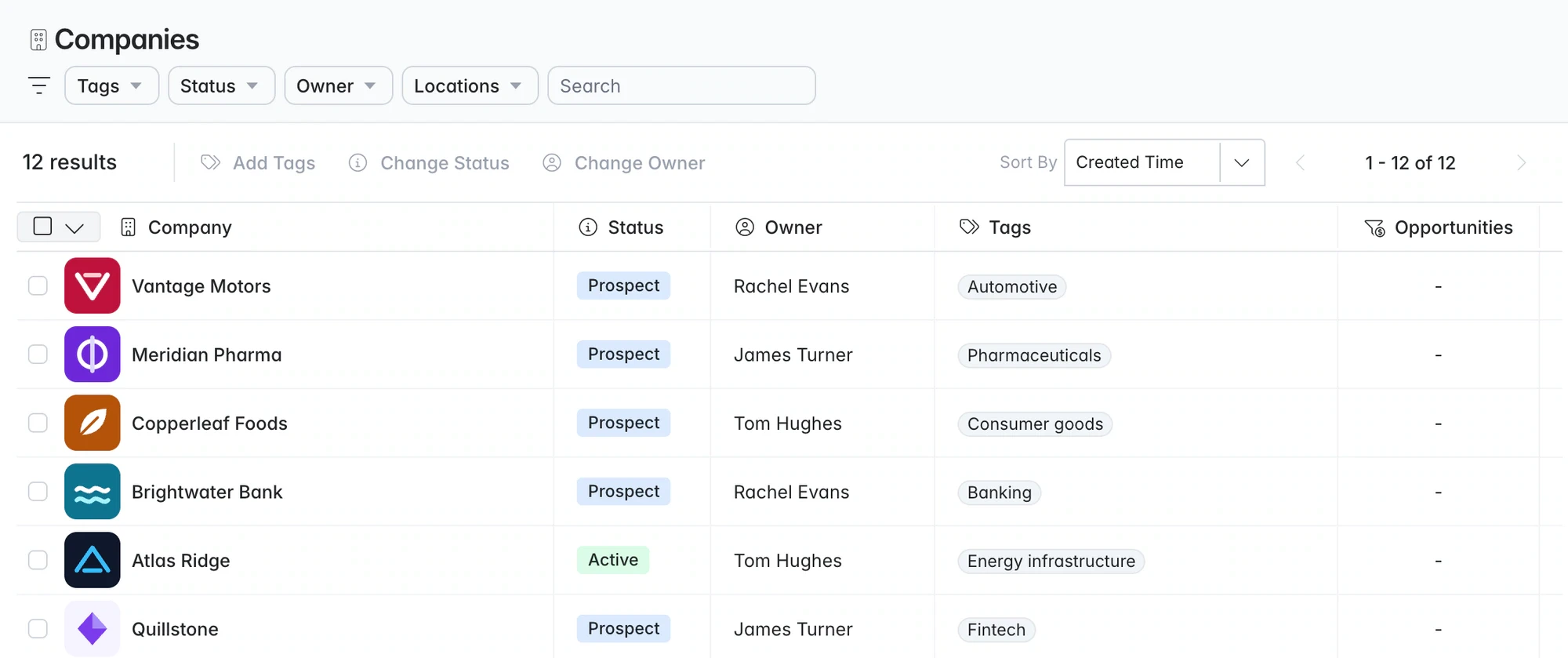
Task: Click the Atlas Ridge triangle logo
Action: (x=93, y=560)
